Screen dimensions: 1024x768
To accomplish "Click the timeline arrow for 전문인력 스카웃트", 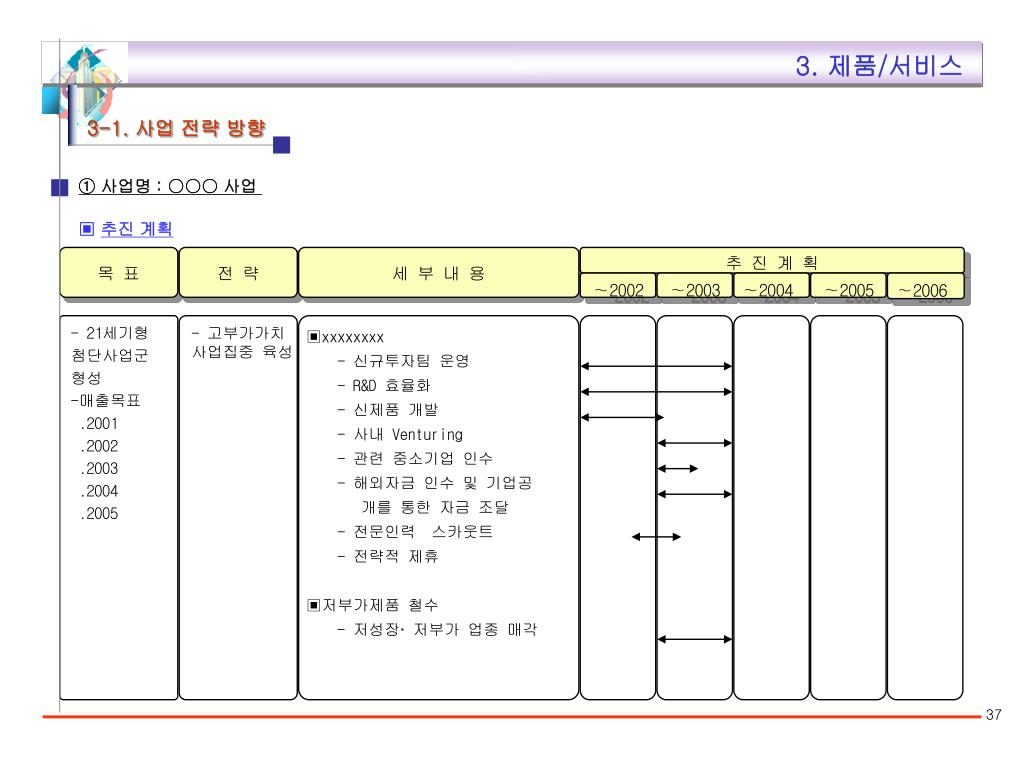I will click(x=656, y=537).
